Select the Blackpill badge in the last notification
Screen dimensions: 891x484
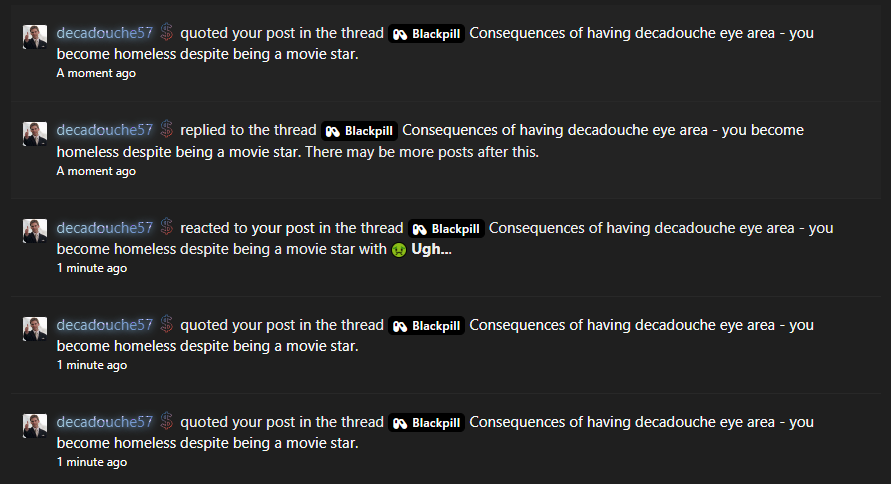pyautogui.click(x=426, y=423)
